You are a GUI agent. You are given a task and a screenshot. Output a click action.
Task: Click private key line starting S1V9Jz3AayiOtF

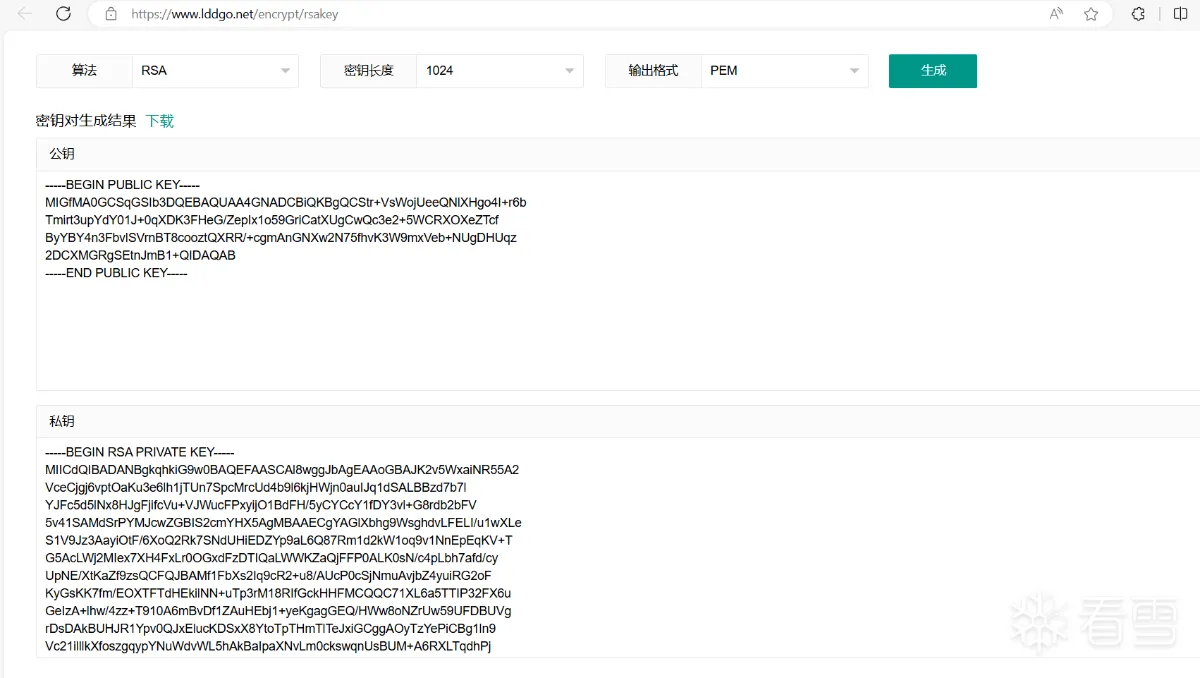(x=279, y=540)
